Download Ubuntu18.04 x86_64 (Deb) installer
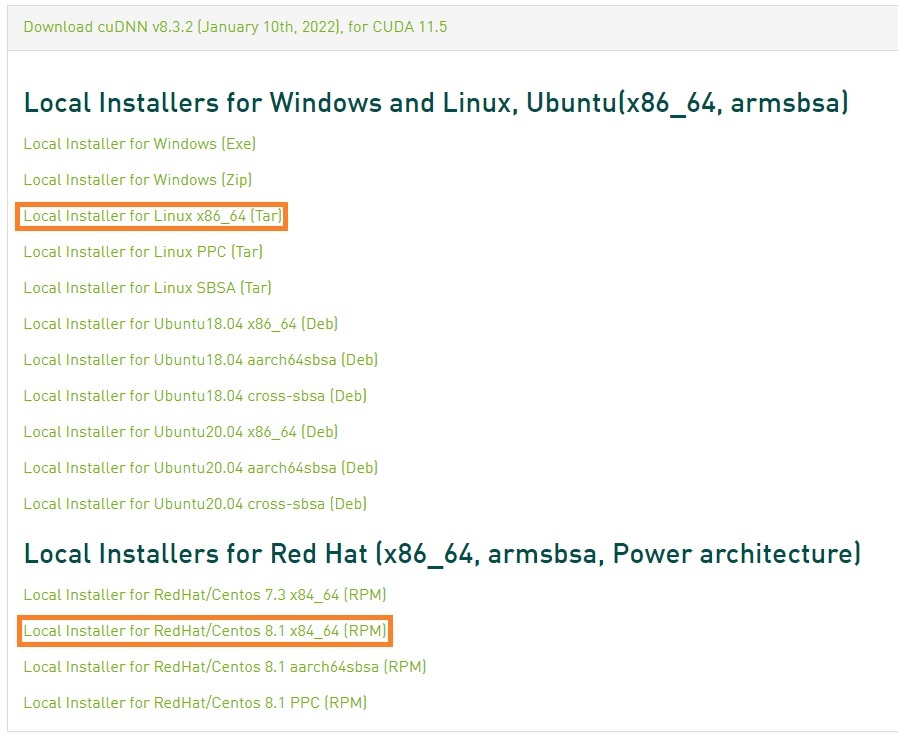 coord(180,324)
